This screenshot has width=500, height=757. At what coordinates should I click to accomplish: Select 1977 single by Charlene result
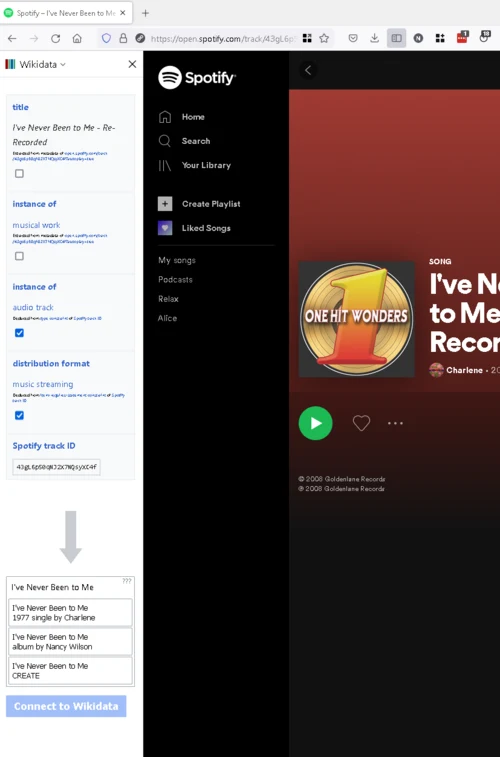pos(70,613)
